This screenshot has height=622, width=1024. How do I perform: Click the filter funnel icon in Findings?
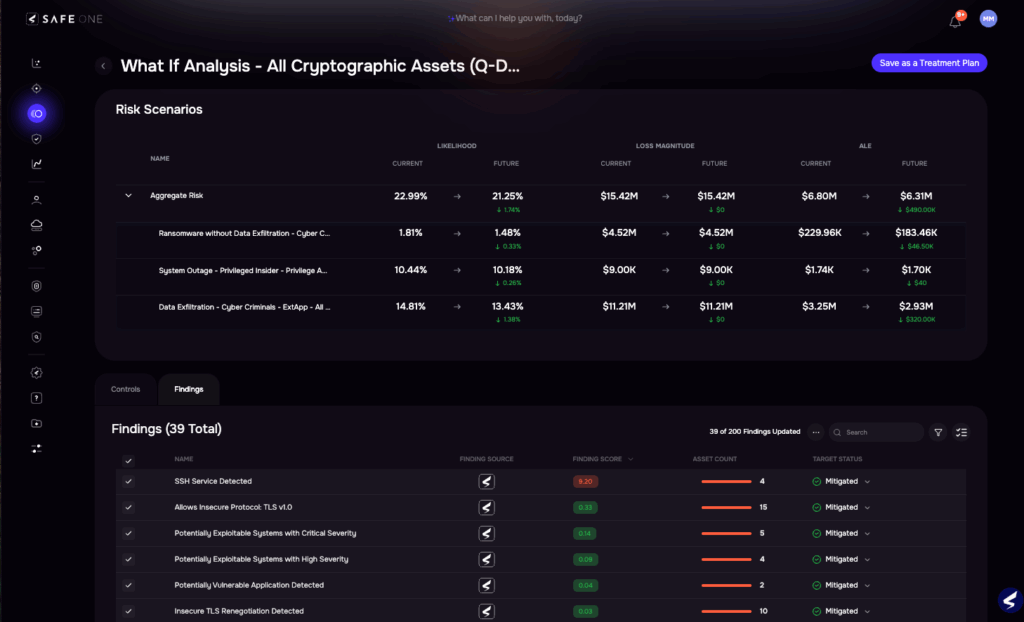point(938,433)
